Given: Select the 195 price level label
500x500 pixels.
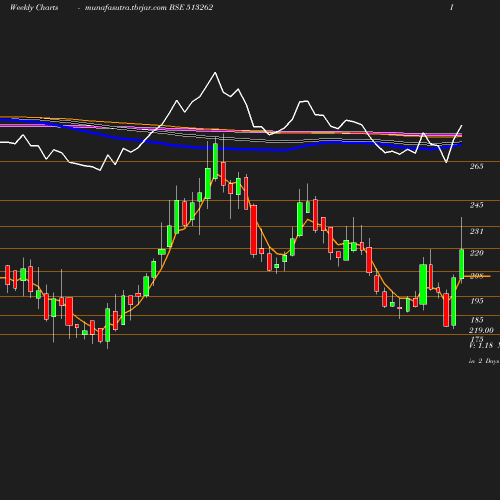Looking at the screenshot, I should click(477, 301).
